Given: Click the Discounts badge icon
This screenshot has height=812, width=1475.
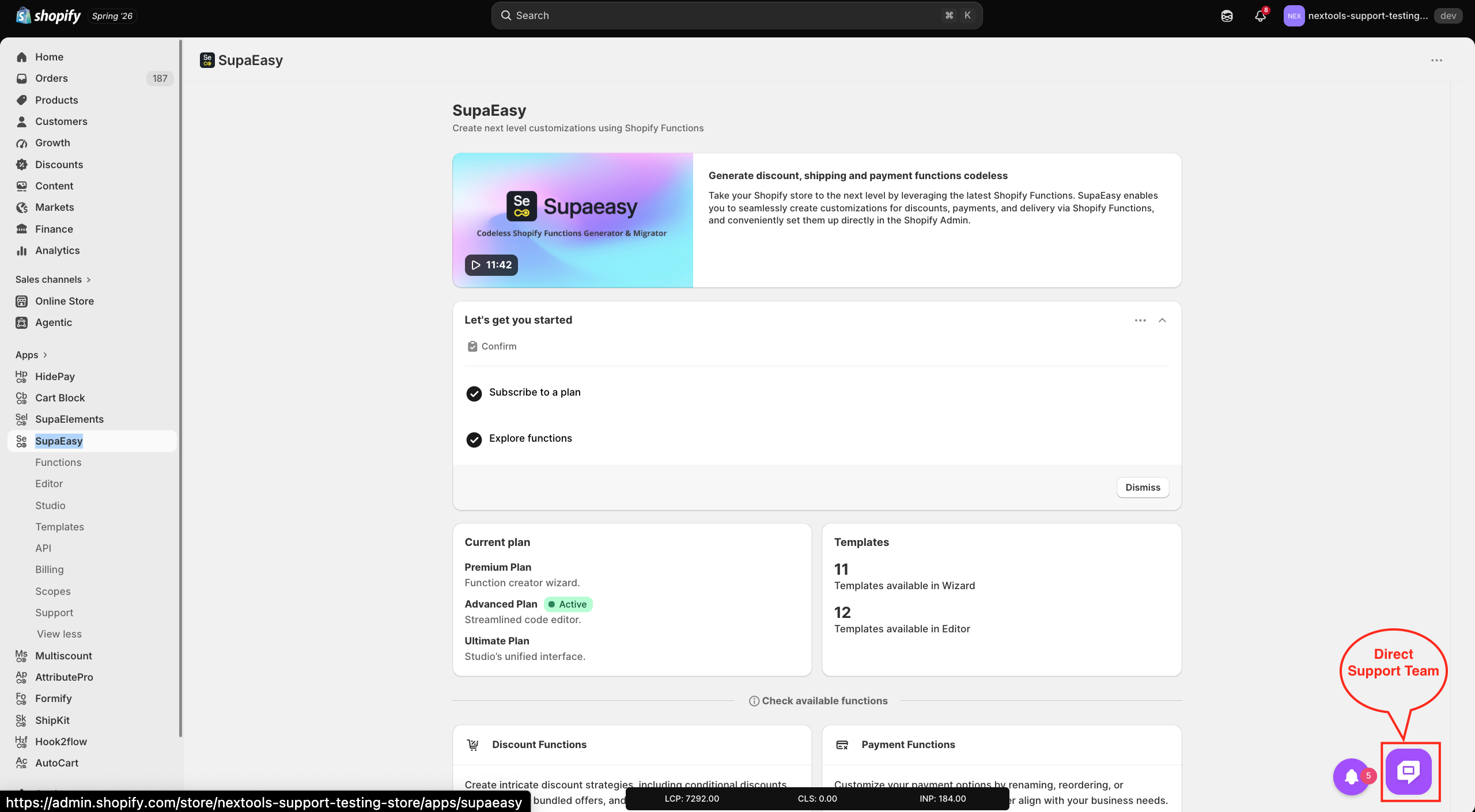Looking at the screenshot, I should [22, 165].
